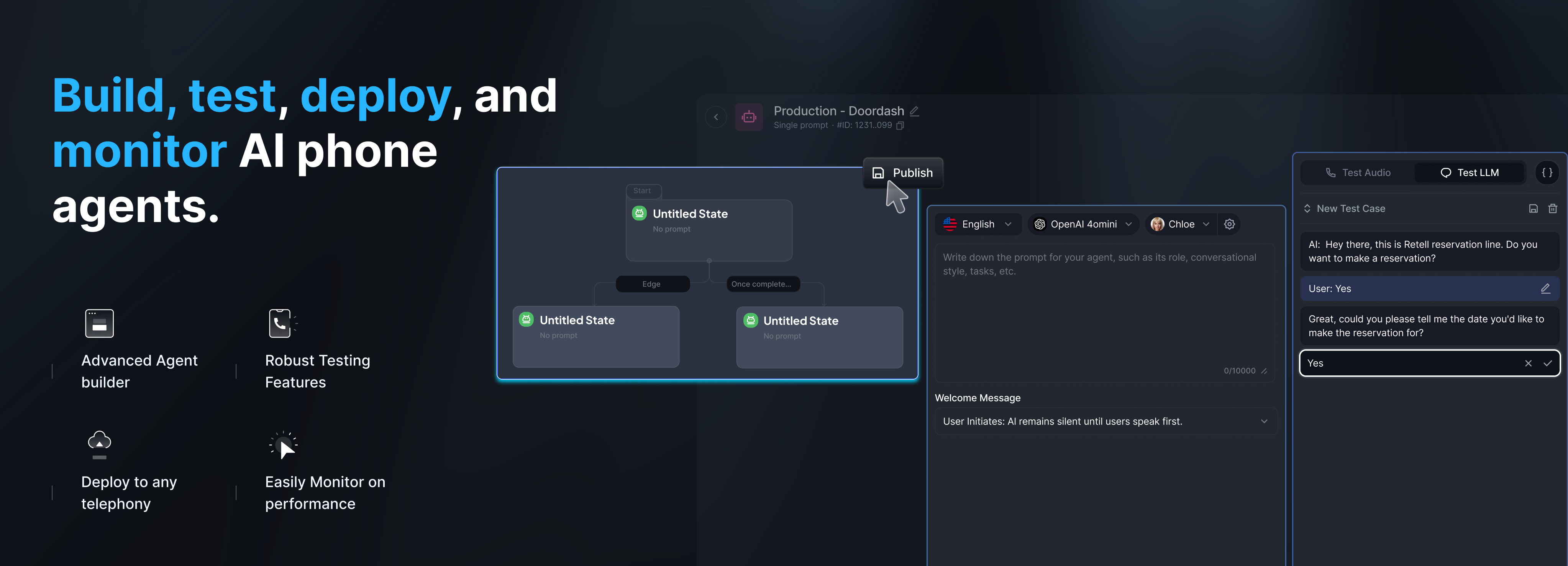Click the pink robot agent icon
1568x566 pixels.
(x=749, y=117)
